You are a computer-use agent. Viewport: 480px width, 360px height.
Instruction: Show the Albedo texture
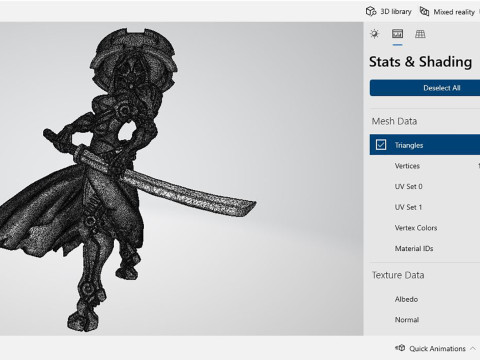tap(425, 299)
